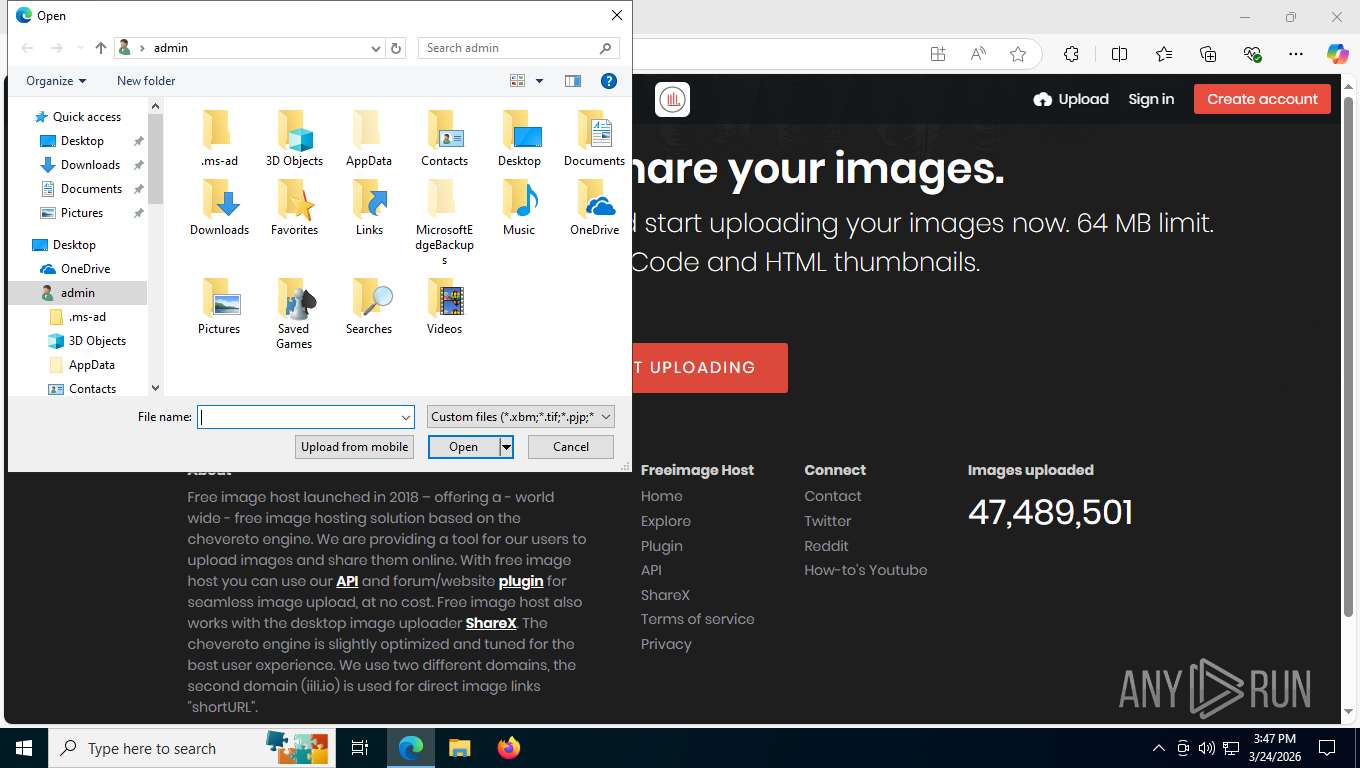Open the file type filter combo box
The width and height of the screenshot is (1360, 768).
pyautogui.click(x=521, y=417)
